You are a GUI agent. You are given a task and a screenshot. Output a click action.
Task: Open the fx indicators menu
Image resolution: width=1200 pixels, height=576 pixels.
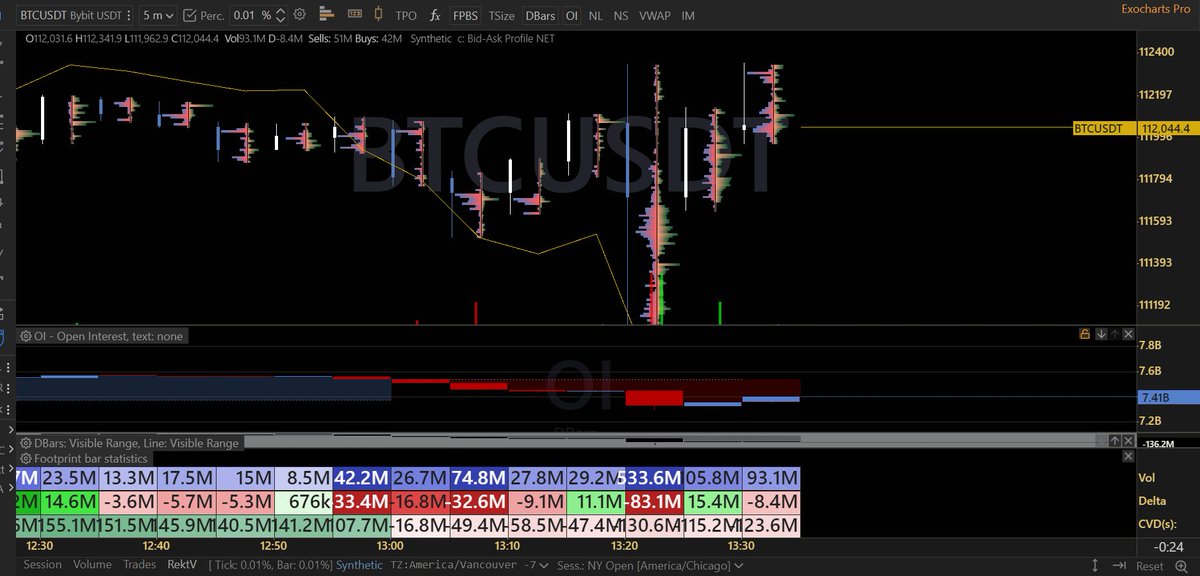pos(434,16)
